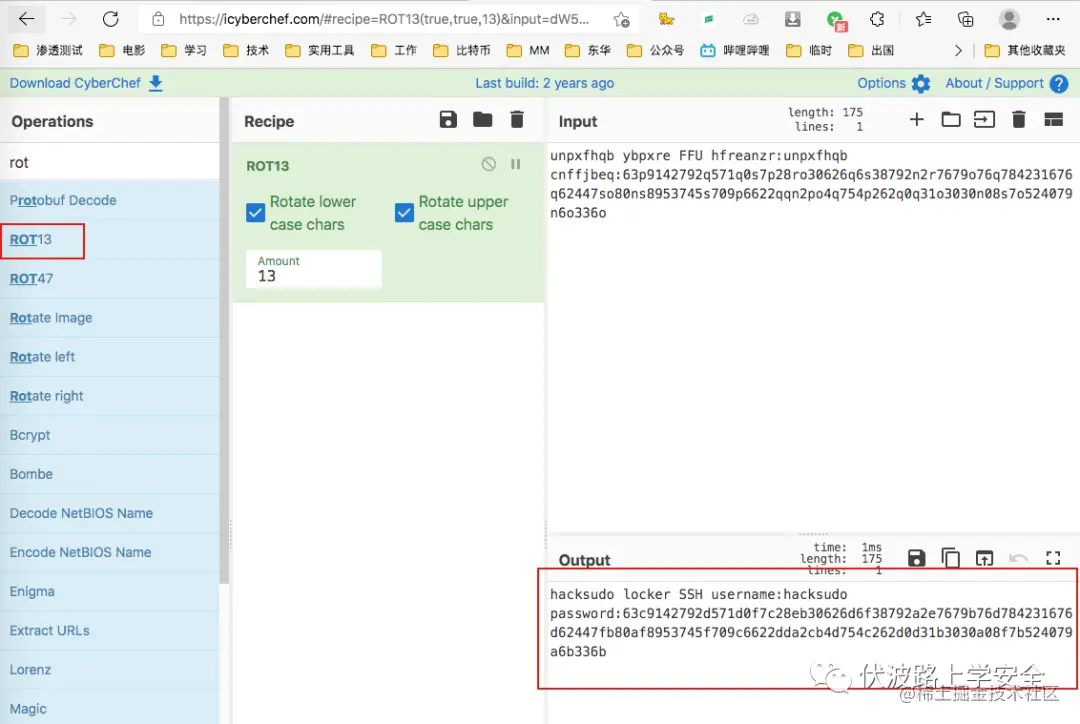Viewport: 1080px width, 724px height.
Task: Click the operations list scrollbar
Action: click(x=224, y=341)
